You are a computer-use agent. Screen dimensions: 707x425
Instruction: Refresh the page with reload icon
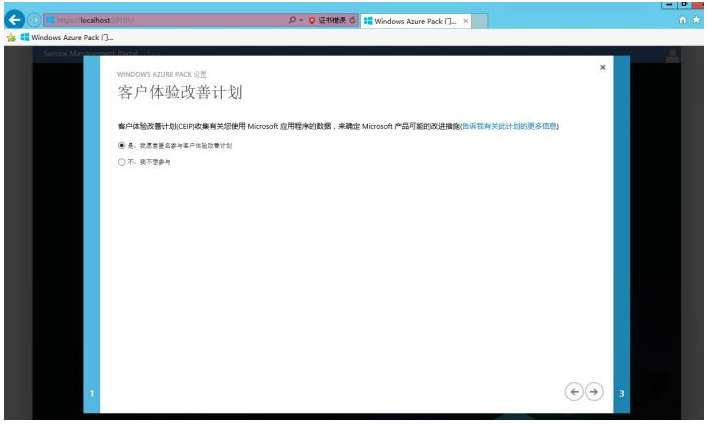(353, 20)
